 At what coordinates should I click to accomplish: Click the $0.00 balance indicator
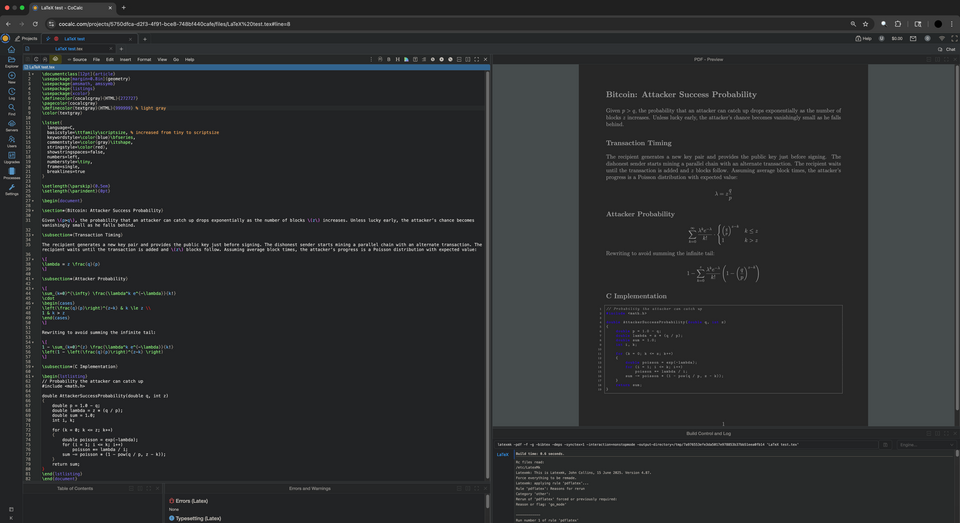point(897,39)
